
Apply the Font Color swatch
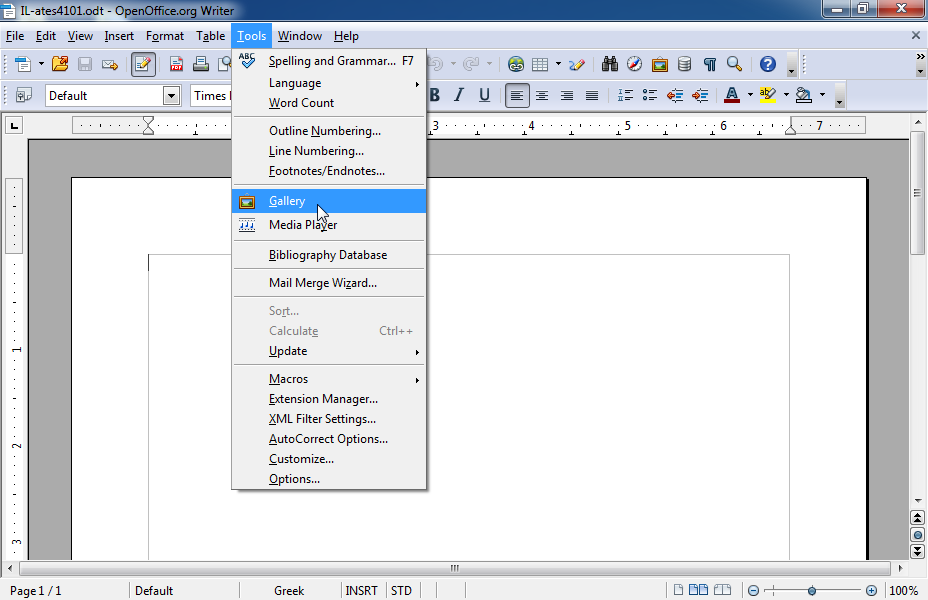732,95
